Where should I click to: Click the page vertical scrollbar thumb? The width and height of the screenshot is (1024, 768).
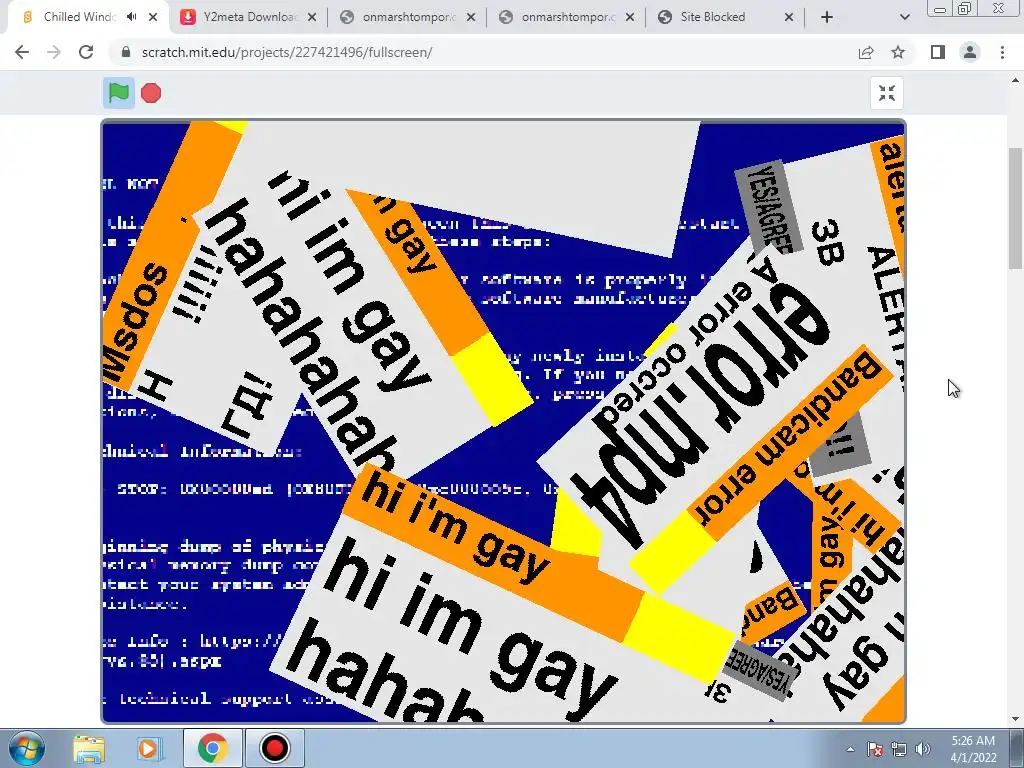(1016, 208)
